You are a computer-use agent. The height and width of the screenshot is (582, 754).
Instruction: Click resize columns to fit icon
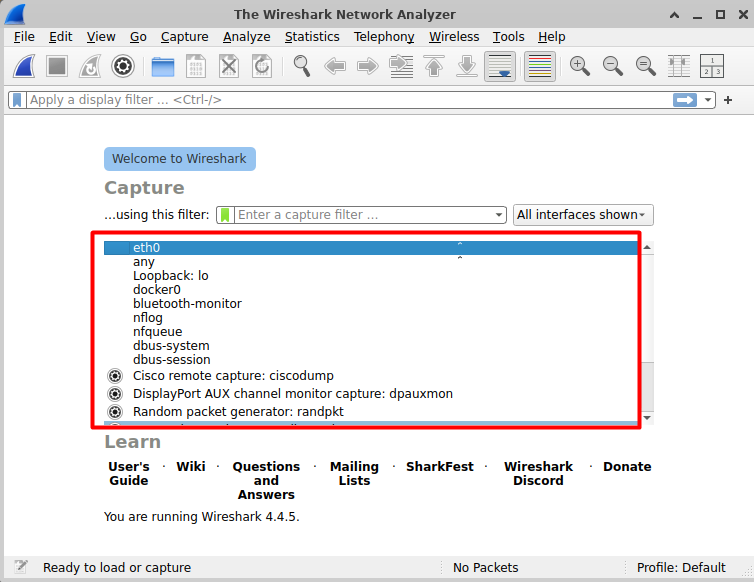coord(679,66)
